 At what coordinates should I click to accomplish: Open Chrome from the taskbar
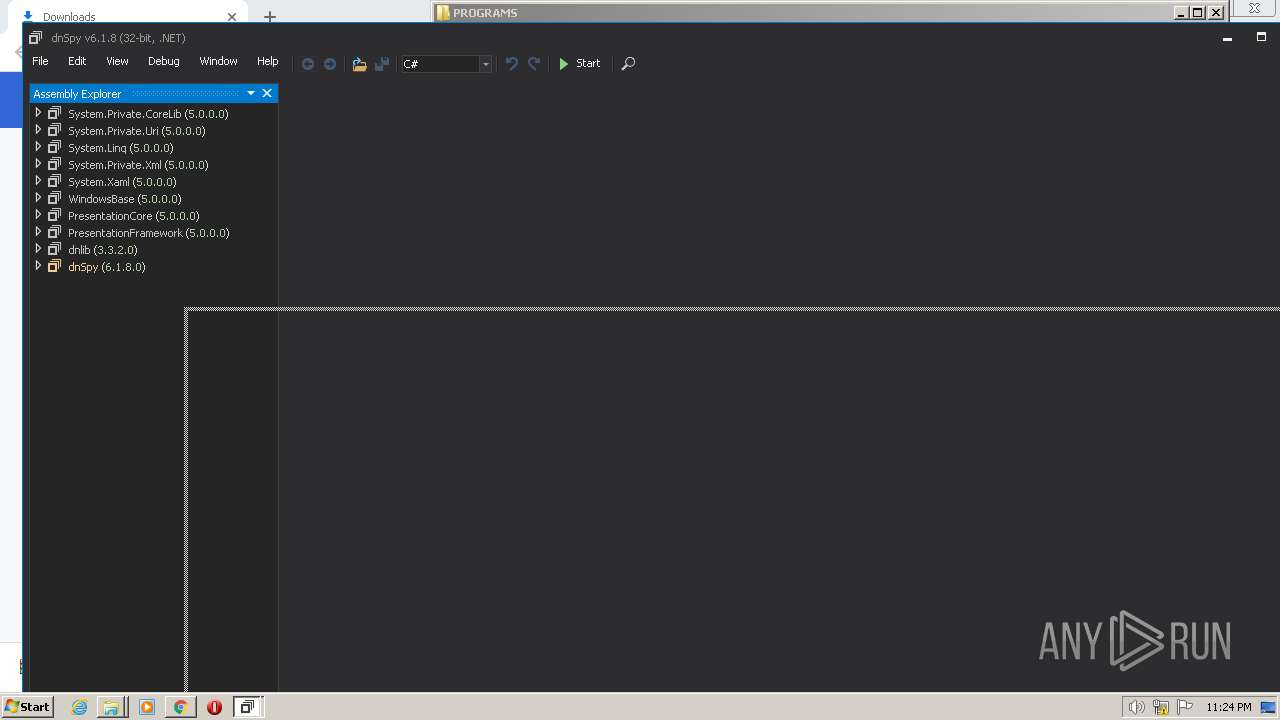[x=181, y=706]
